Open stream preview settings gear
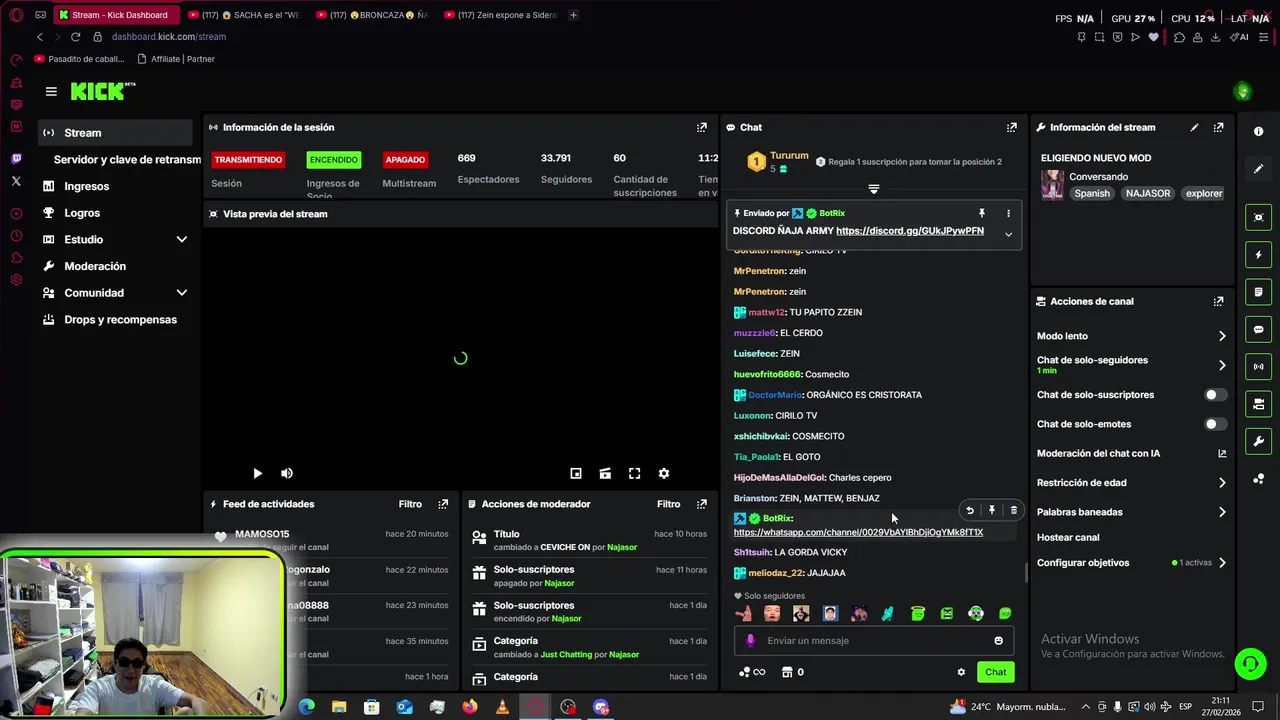This screenshot has height=720, width=1280. (664, 473)
